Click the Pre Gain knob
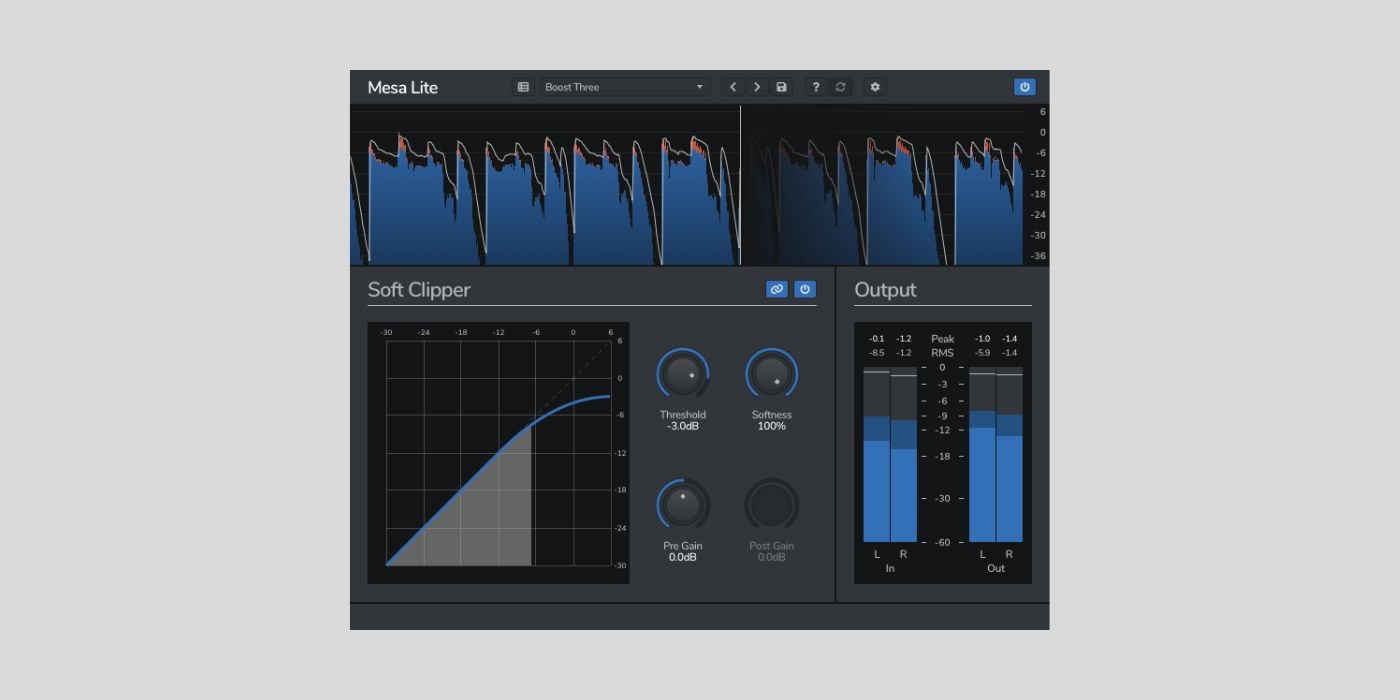Screen dimensions: 1400x700 coord(683,506)
